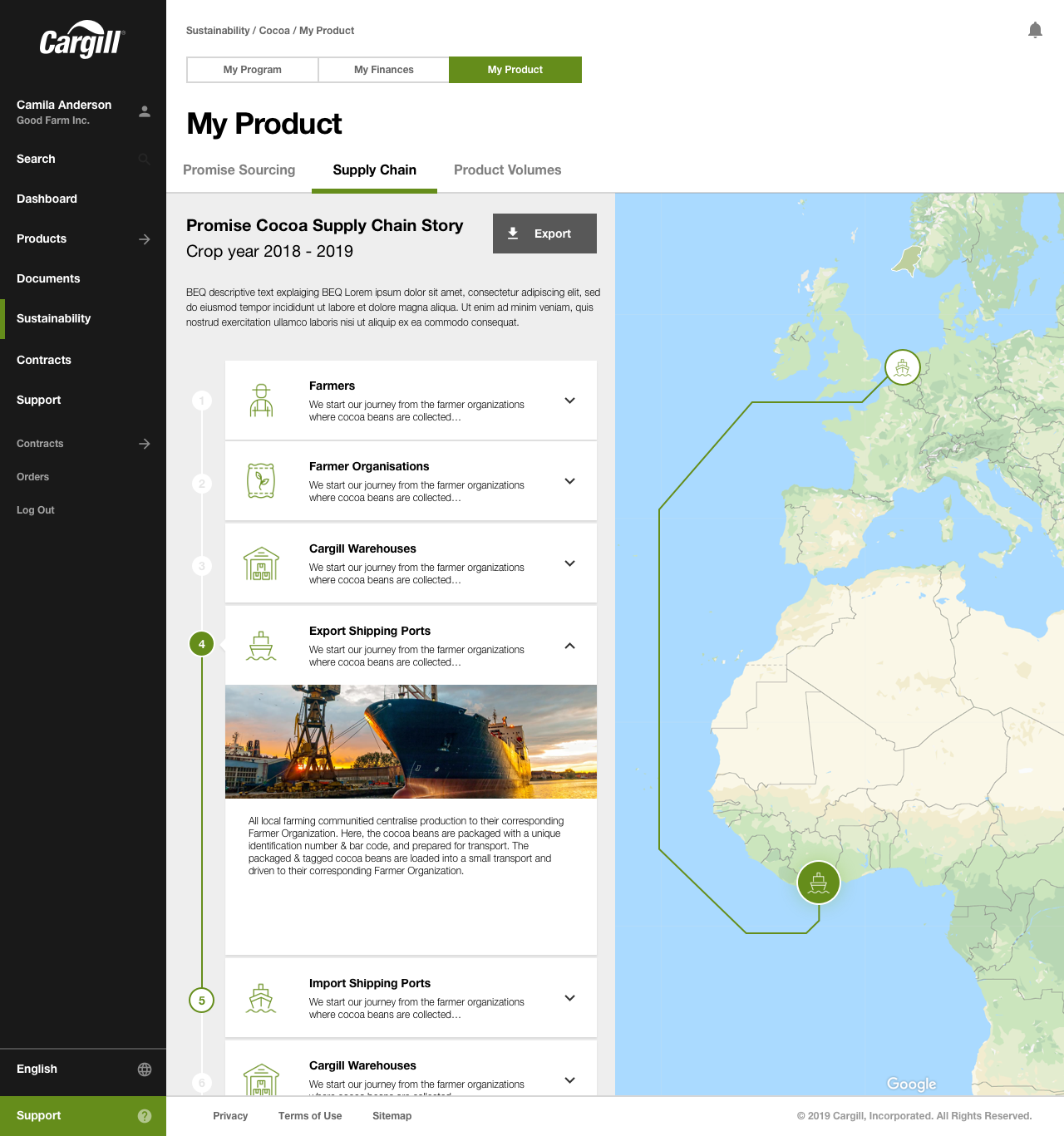The image size is (1064, 1136).
Task: Open Orders in sidebar
Action: click(x=33, y=477)
